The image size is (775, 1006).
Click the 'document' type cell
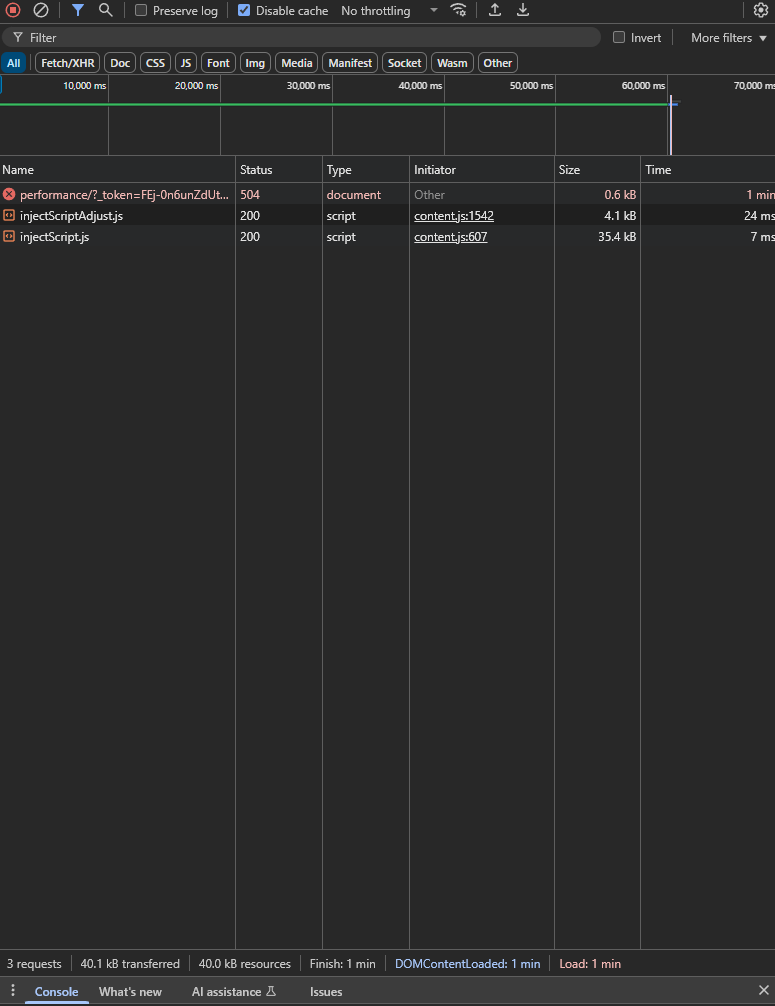(x=365, y=194)
